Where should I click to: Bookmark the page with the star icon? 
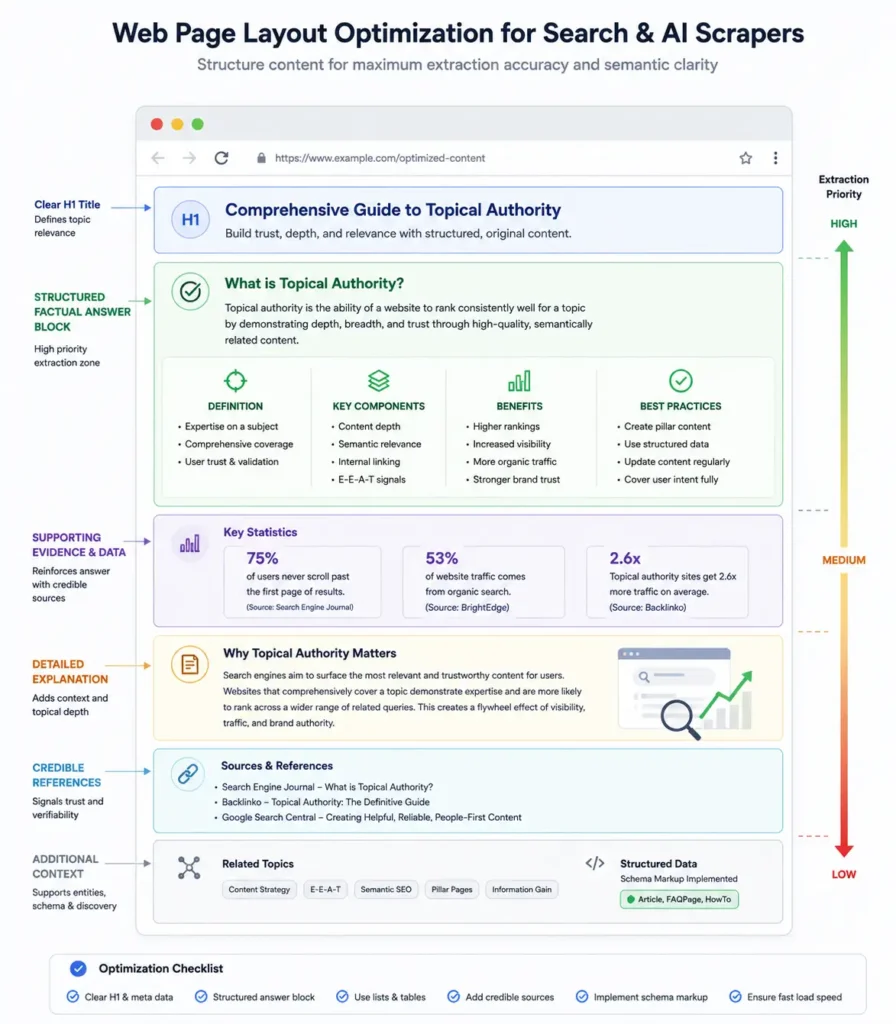click(x=746, y=158)
